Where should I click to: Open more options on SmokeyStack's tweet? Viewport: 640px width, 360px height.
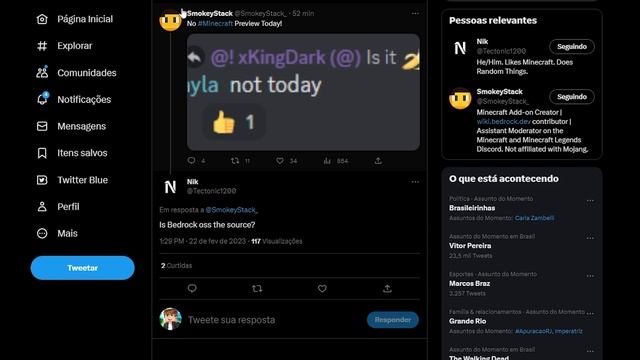tap(415, 13)
